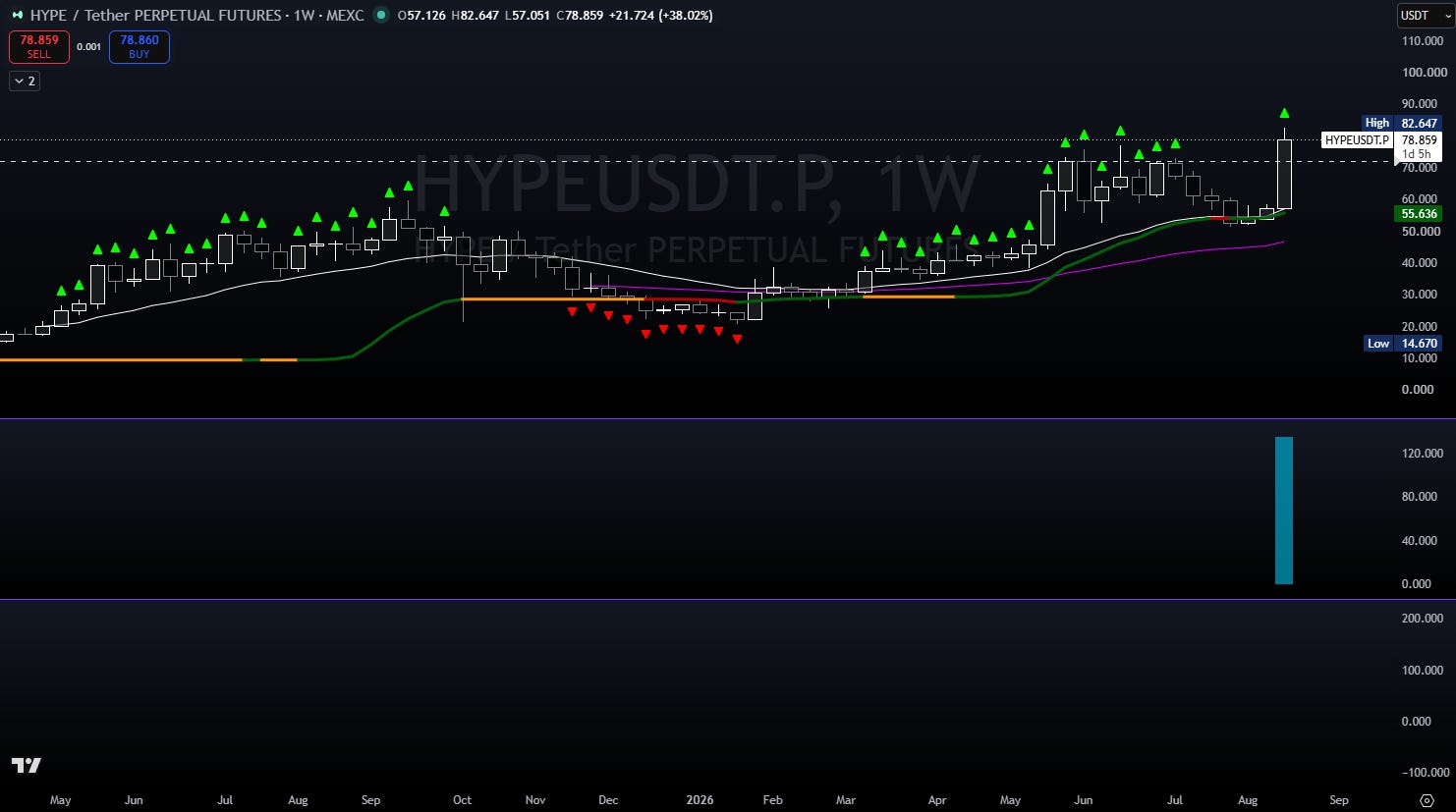The height and width of the screenshot is (812, 1456).
Task: Click the Oct label on time axis
Action: pyautogui.click(x=462, y=800)
